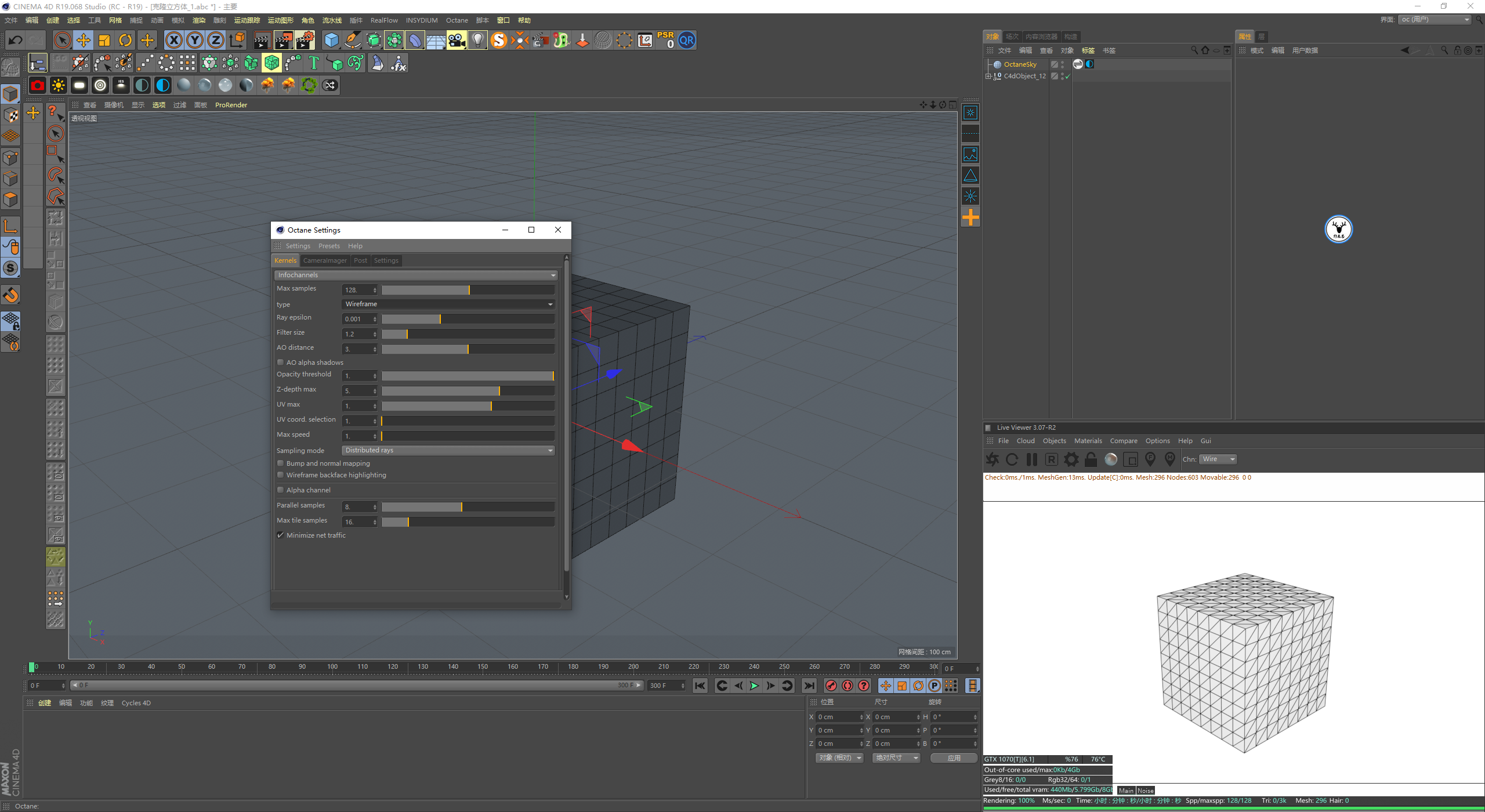
Task: Open the 对象 (相对) coordinate dropdown
Action: coord(840,758)
